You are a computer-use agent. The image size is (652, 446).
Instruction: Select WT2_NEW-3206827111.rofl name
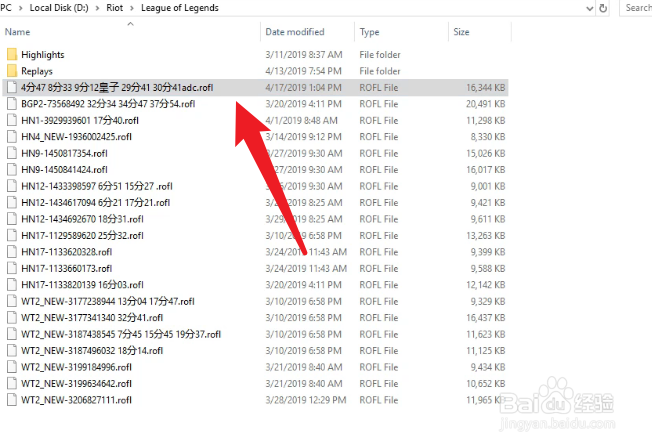[77, 400]
